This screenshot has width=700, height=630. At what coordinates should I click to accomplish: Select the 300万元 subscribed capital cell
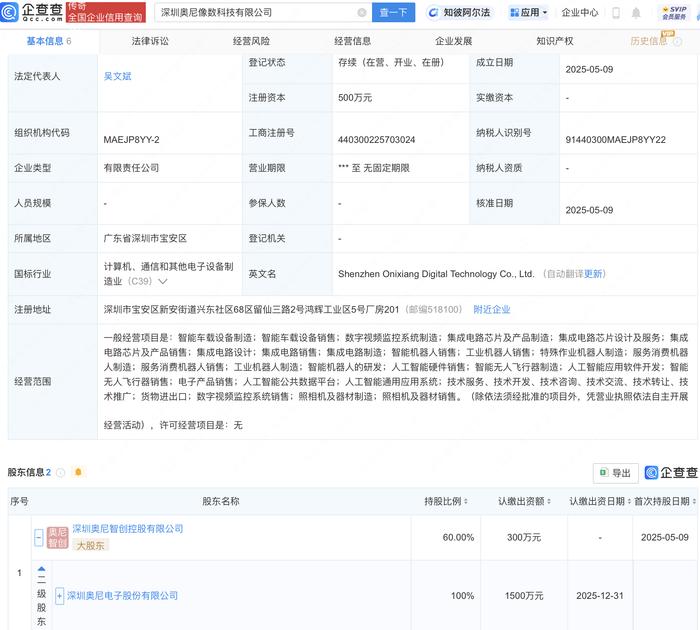tap(524, 538)
